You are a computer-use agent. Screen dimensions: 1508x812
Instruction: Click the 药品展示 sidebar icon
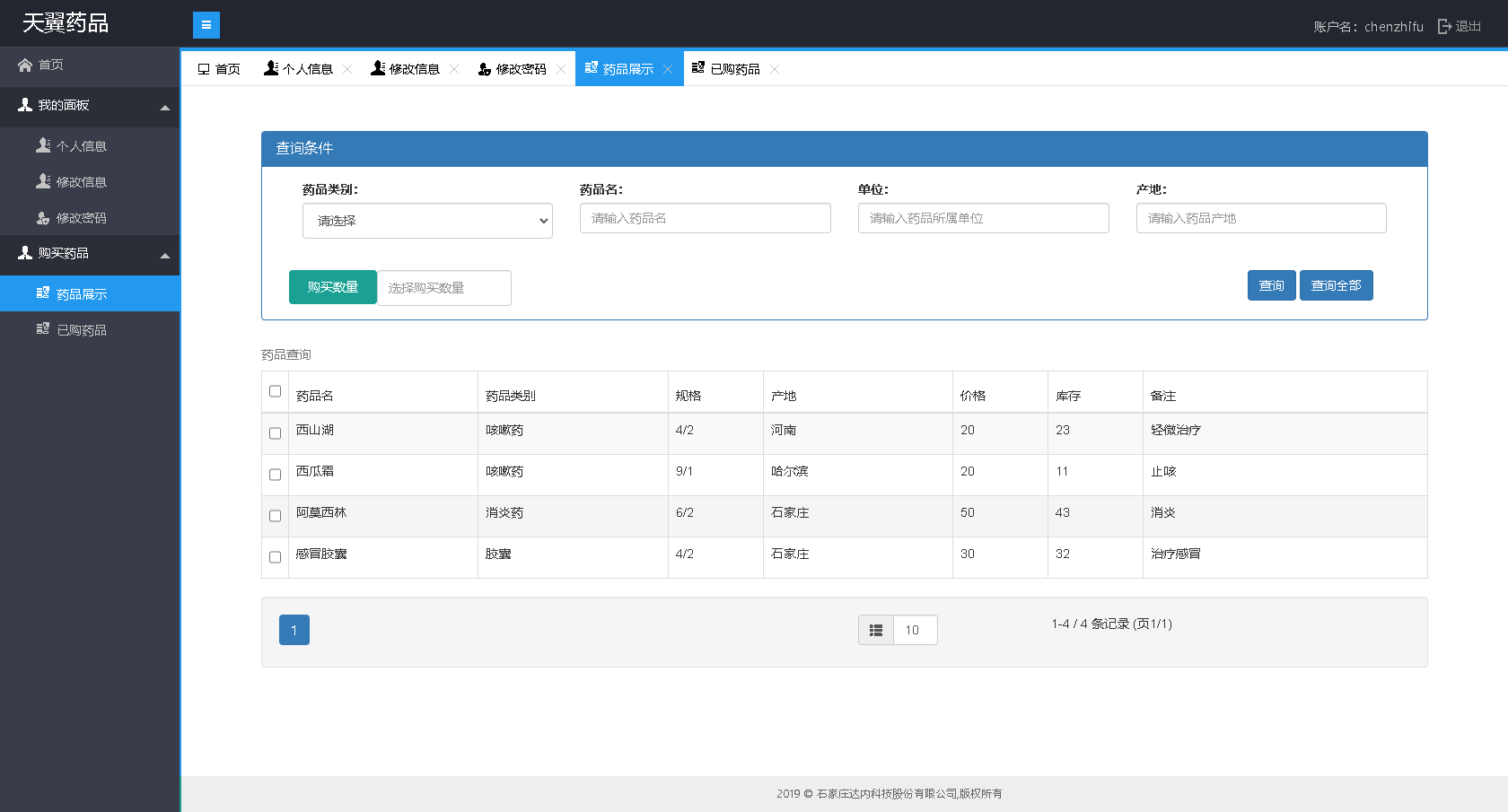[x=43, y=293]
